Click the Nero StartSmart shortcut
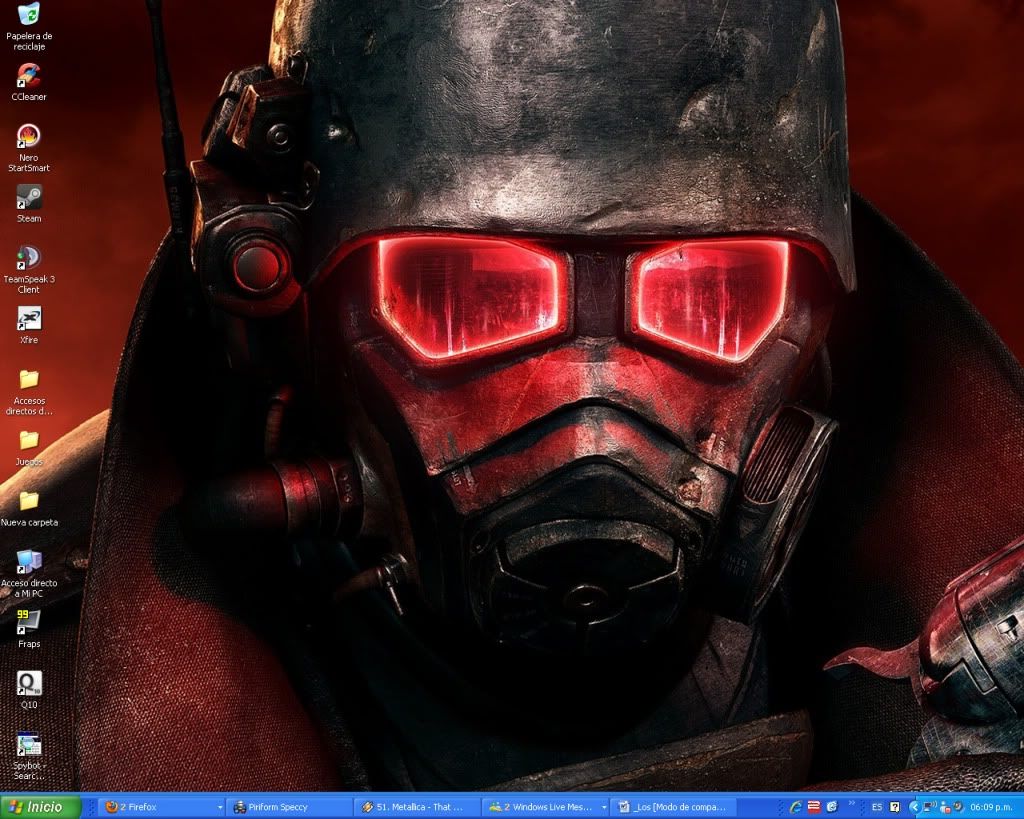The width and height of the screenshot is (1024, 819). (x=29, y=137)
